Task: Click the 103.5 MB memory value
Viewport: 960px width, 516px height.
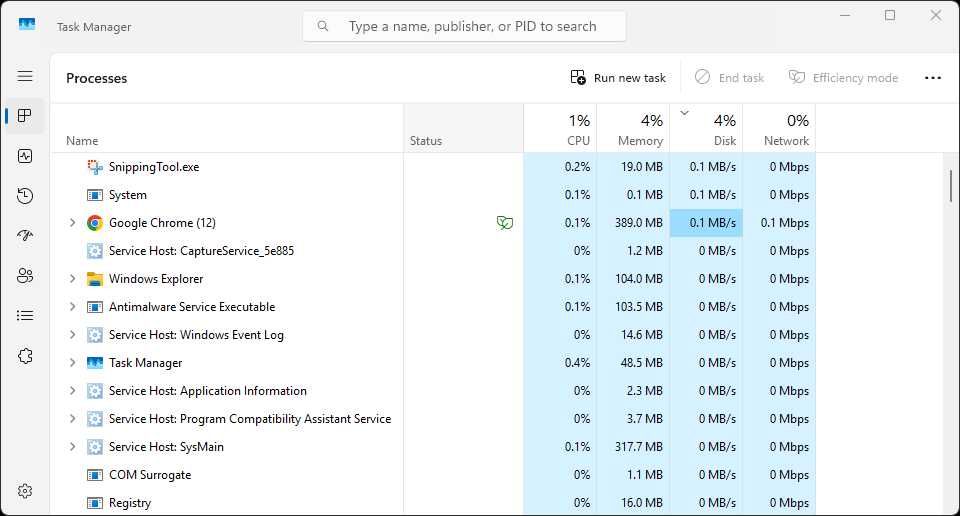Action: click(639, 307)
